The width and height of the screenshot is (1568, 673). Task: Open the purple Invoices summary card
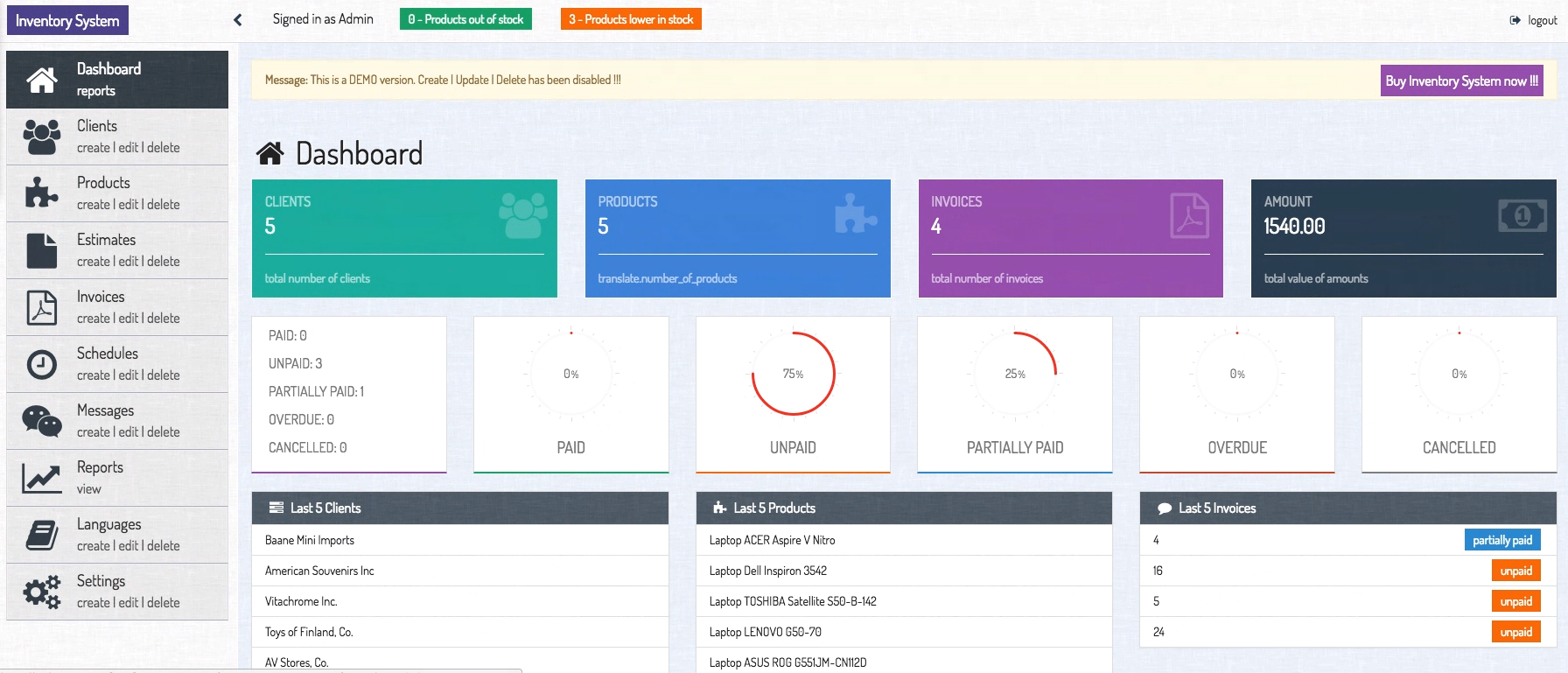pos(1070,238)
